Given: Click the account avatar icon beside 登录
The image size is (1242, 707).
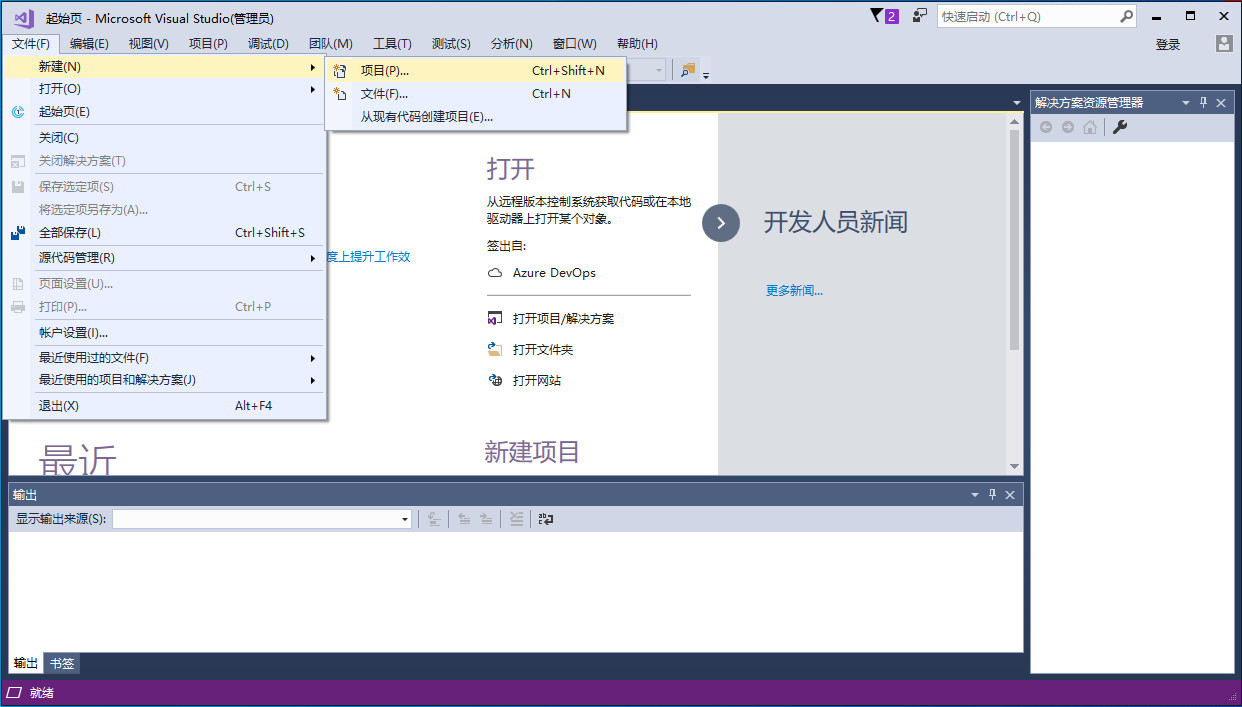Looking at the screenshot, I should point(1224,44).
